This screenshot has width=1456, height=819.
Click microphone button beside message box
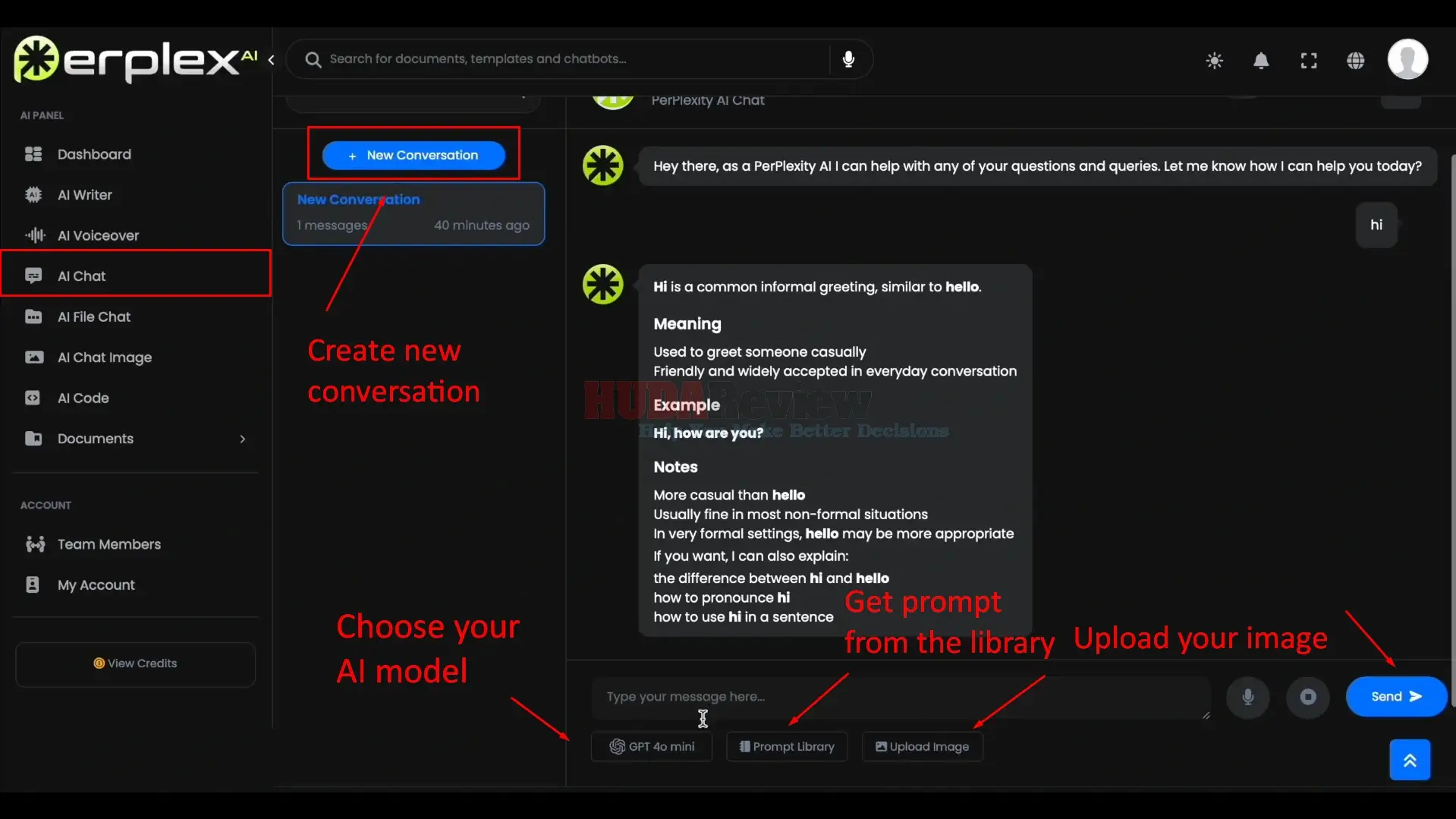click(1248, 697)
